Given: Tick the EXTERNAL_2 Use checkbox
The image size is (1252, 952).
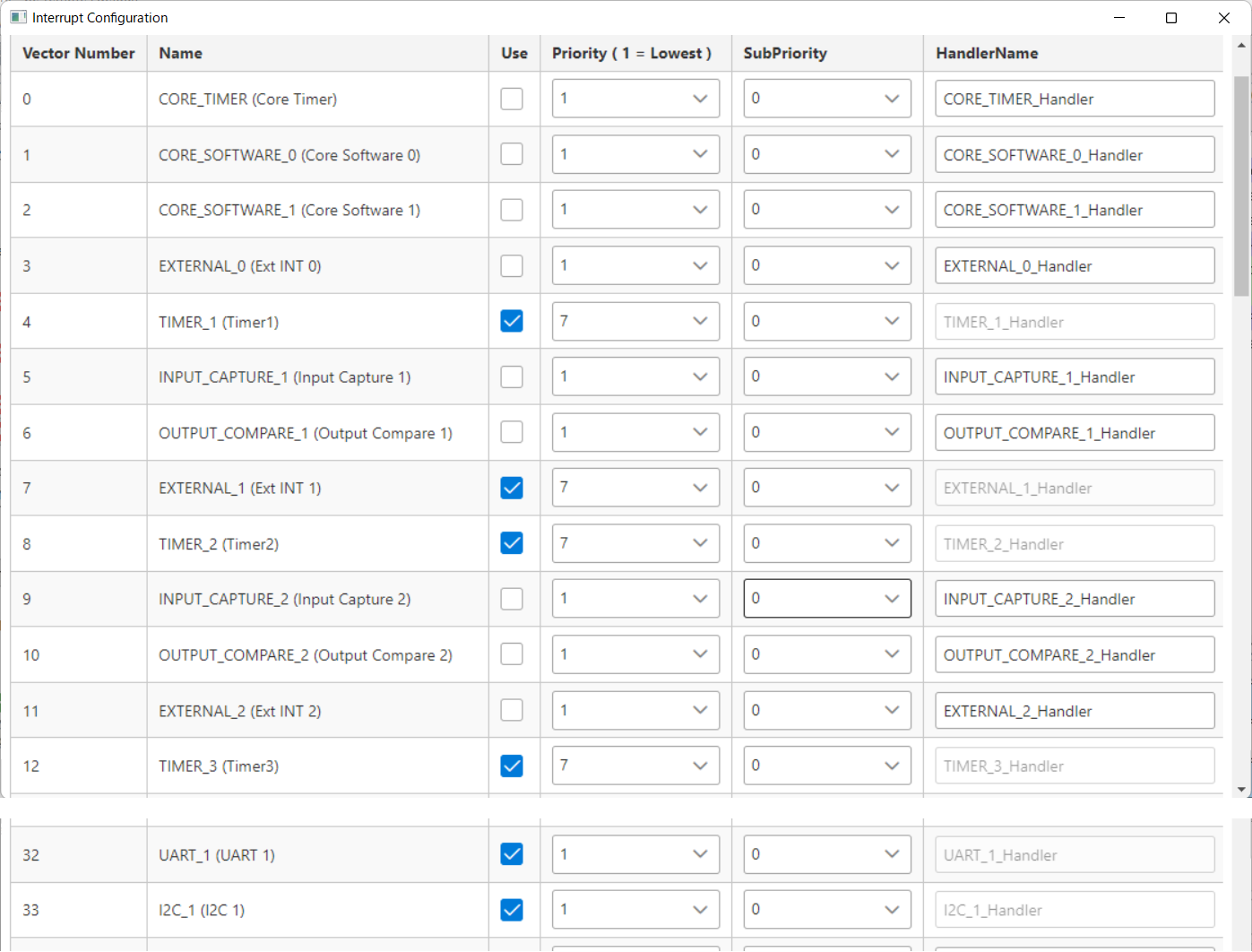Looking at the screenshot, I should coord(512,710).
